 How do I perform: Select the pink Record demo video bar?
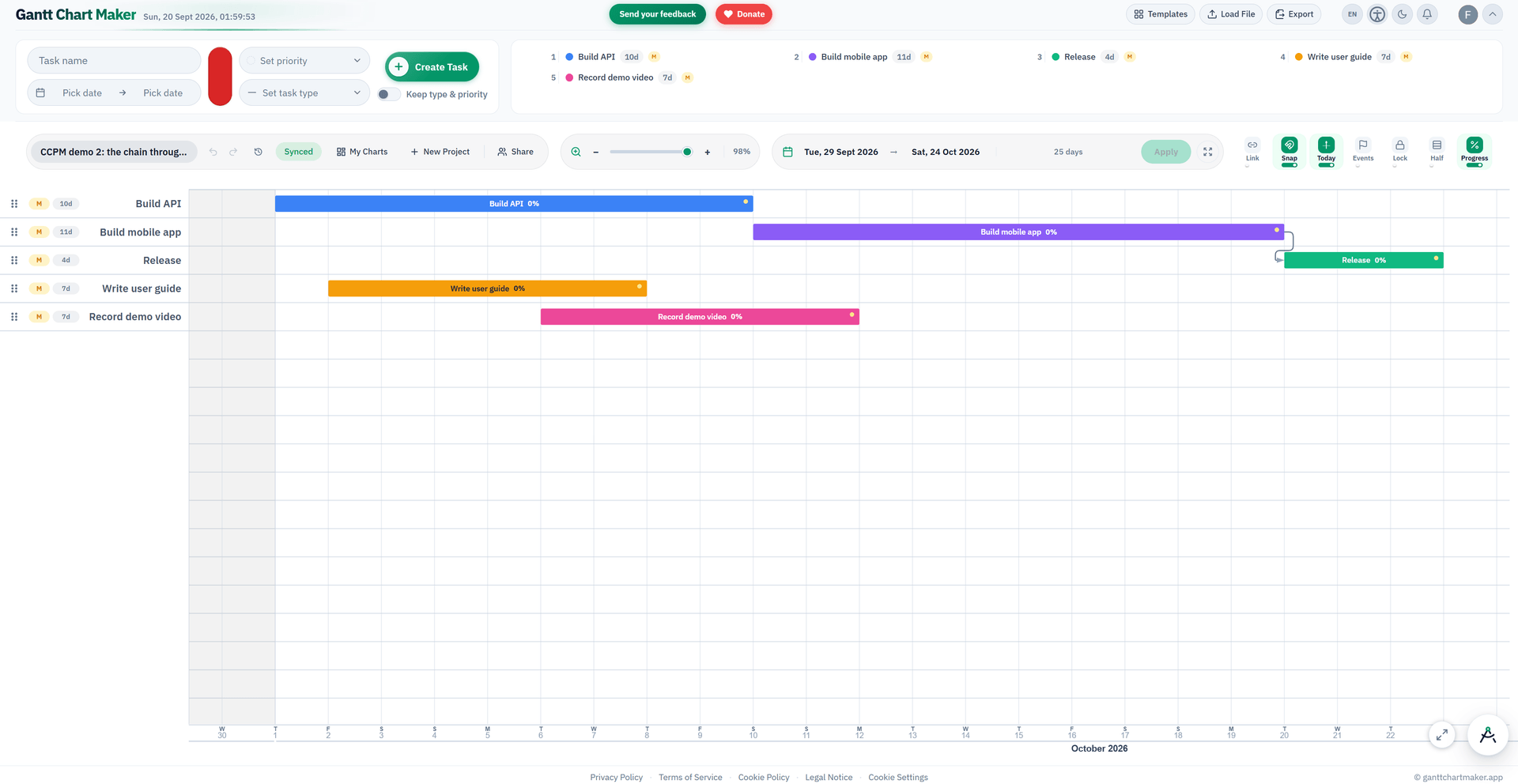coord(700,317)
